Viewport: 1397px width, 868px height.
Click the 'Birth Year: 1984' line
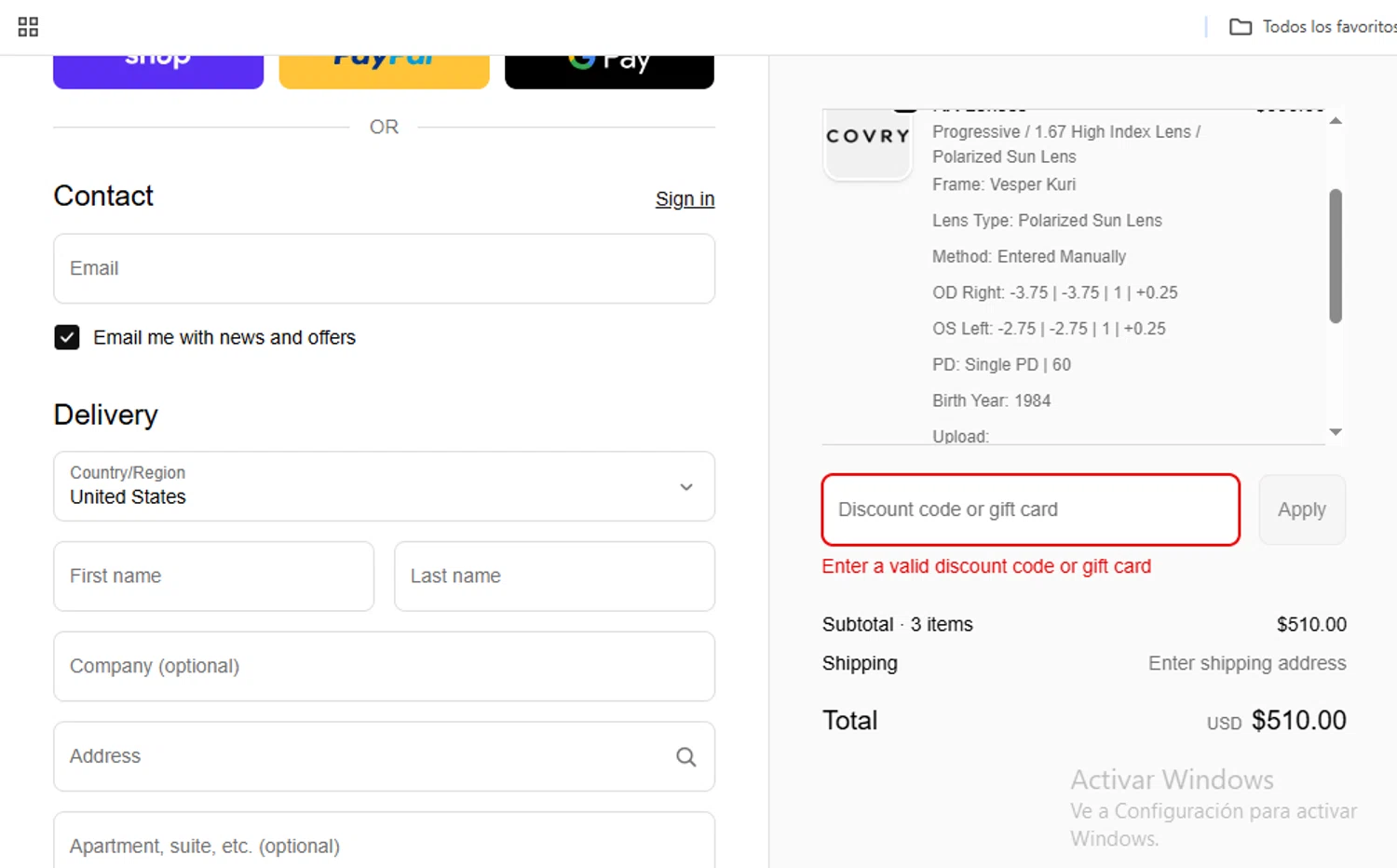(x=991, y=401)
